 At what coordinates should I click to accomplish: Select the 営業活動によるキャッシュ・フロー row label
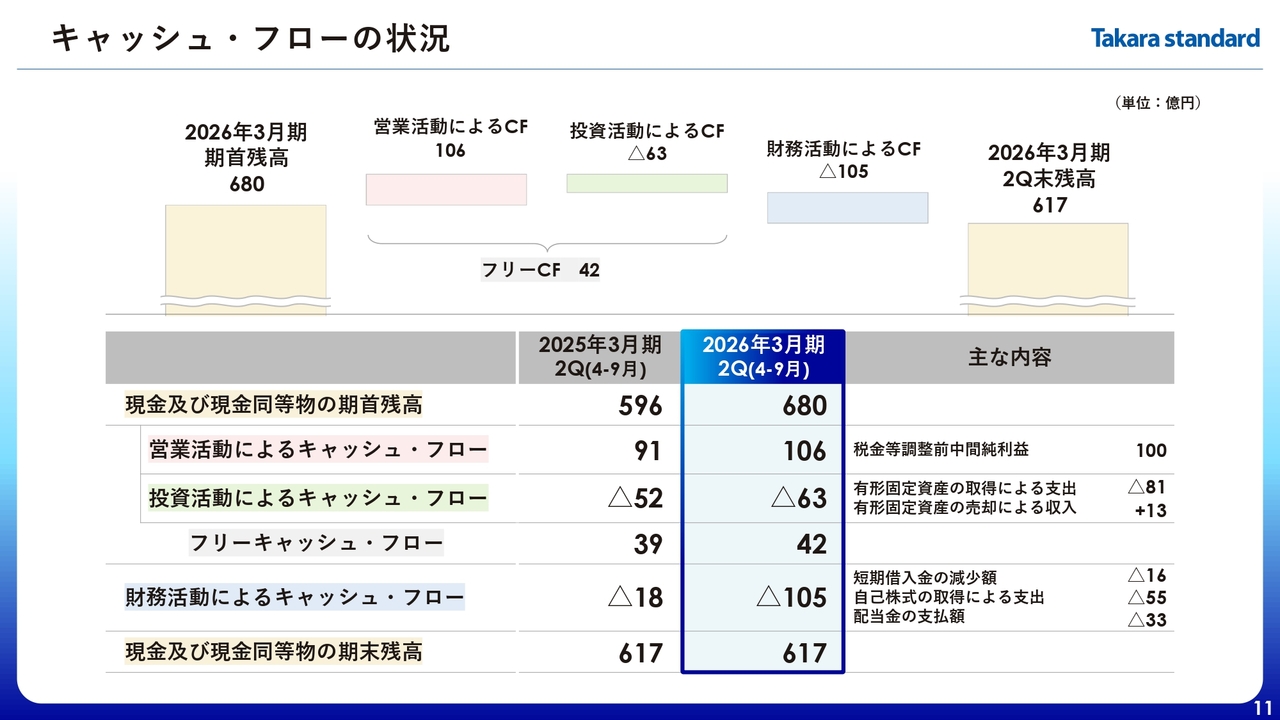coord(318,450)
